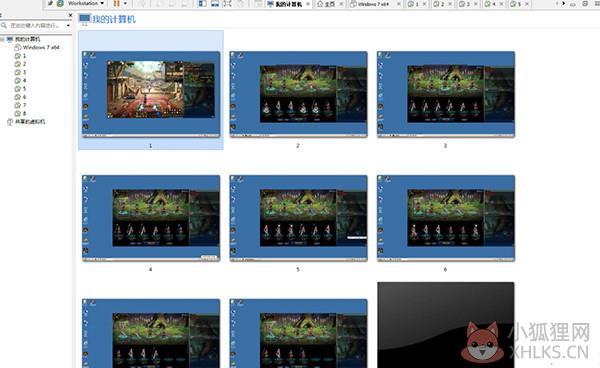The width and height of the screenshot is (600, 368).
Task: Click the green VMware icon left of Workstation
Action: (60, 3)
